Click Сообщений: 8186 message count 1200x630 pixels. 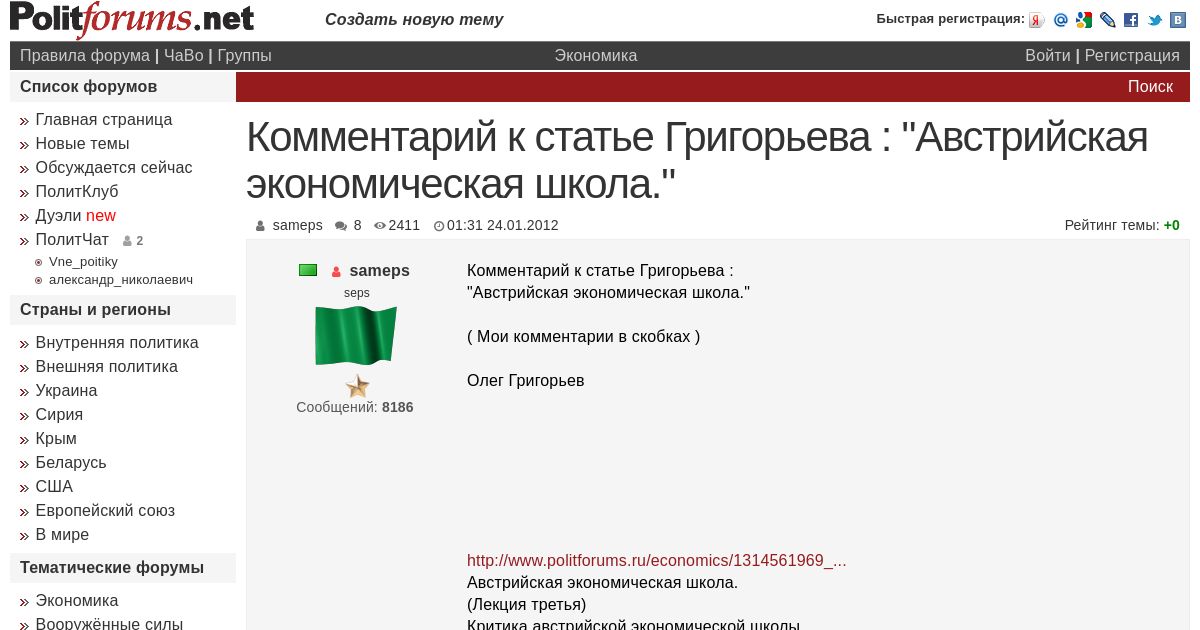[x=355, y=408]
